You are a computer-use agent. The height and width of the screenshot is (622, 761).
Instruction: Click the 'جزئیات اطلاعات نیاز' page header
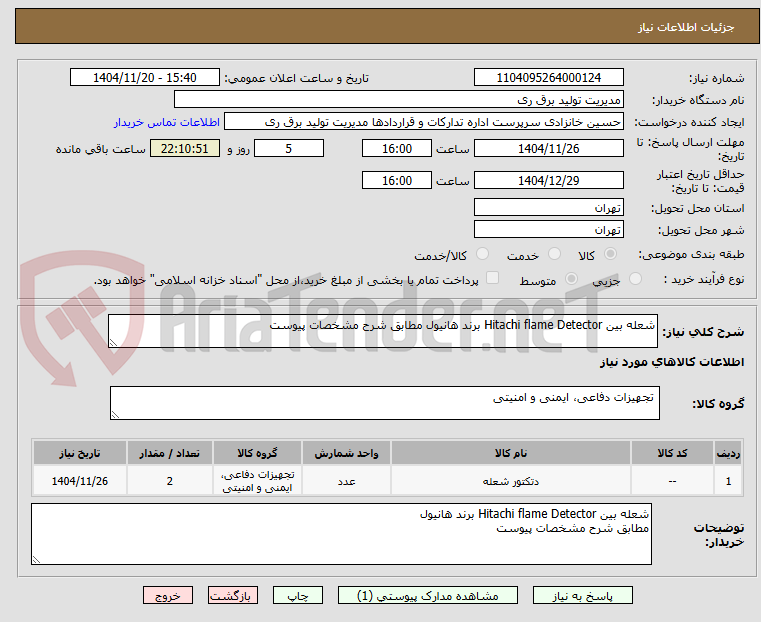click(x=685, y=27)
